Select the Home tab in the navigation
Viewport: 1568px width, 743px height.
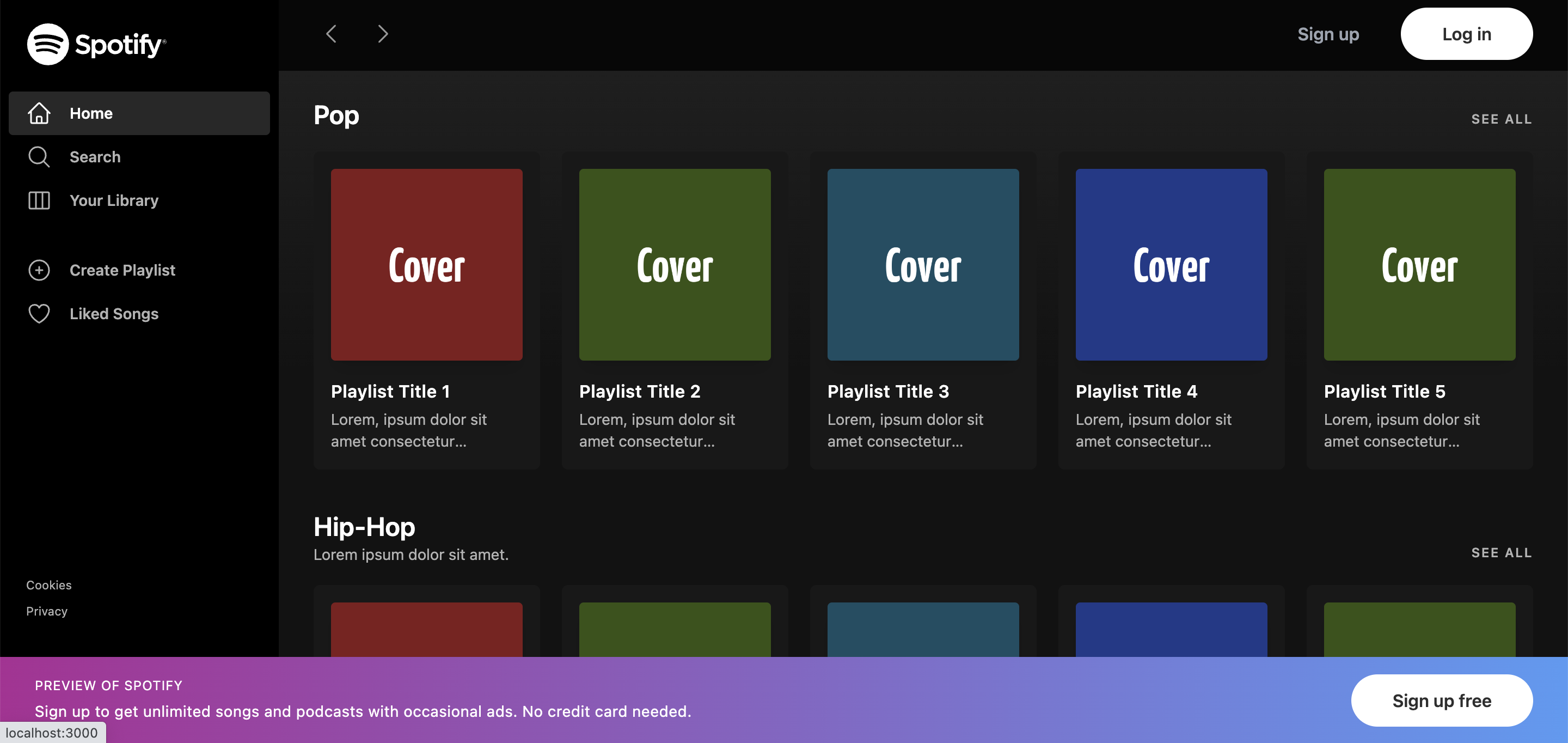tap(91, 113)
